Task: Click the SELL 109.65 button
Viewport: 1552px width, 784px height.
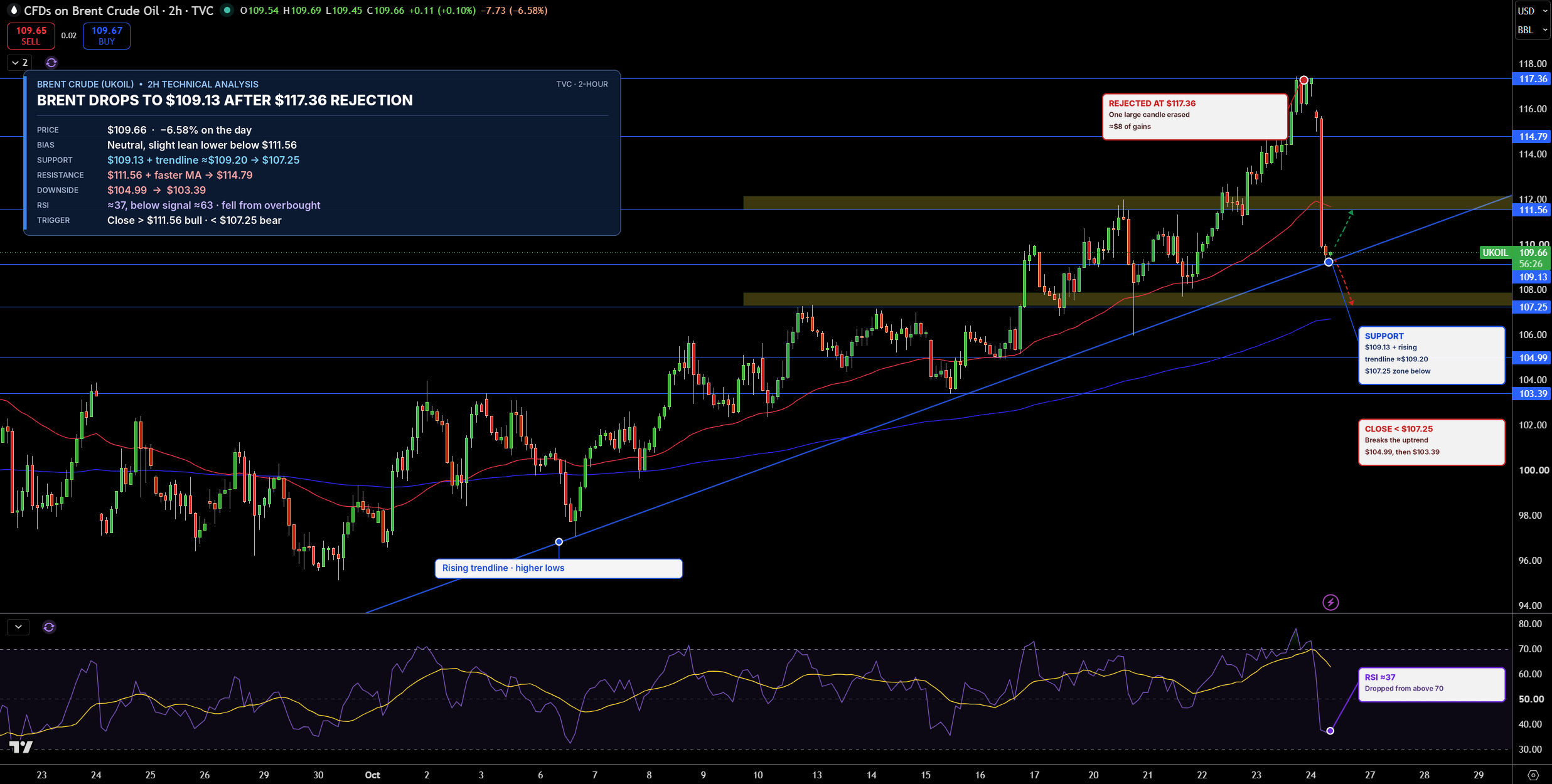Action: (x=31, y=36)
